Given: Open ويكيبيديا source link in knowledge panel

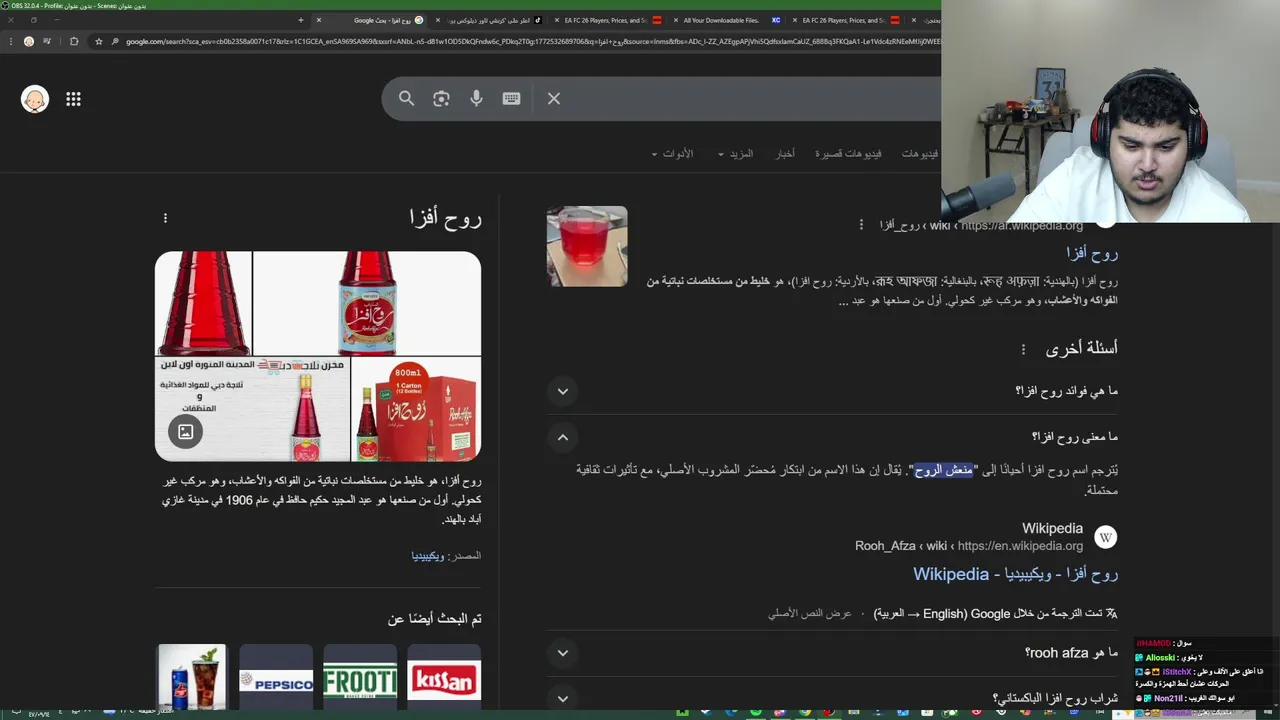Looking at the screenshot, I should point(428,555).
